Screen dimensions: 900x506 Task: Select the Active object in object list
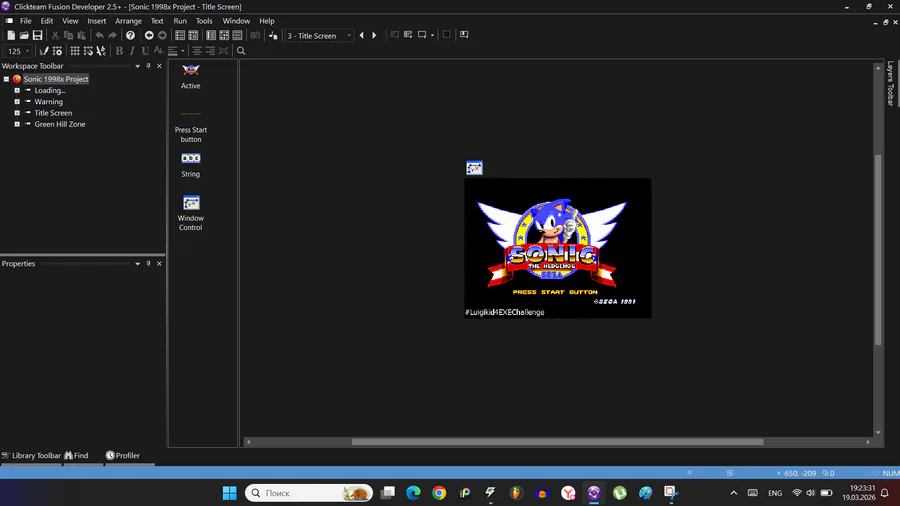pos(191,76)
